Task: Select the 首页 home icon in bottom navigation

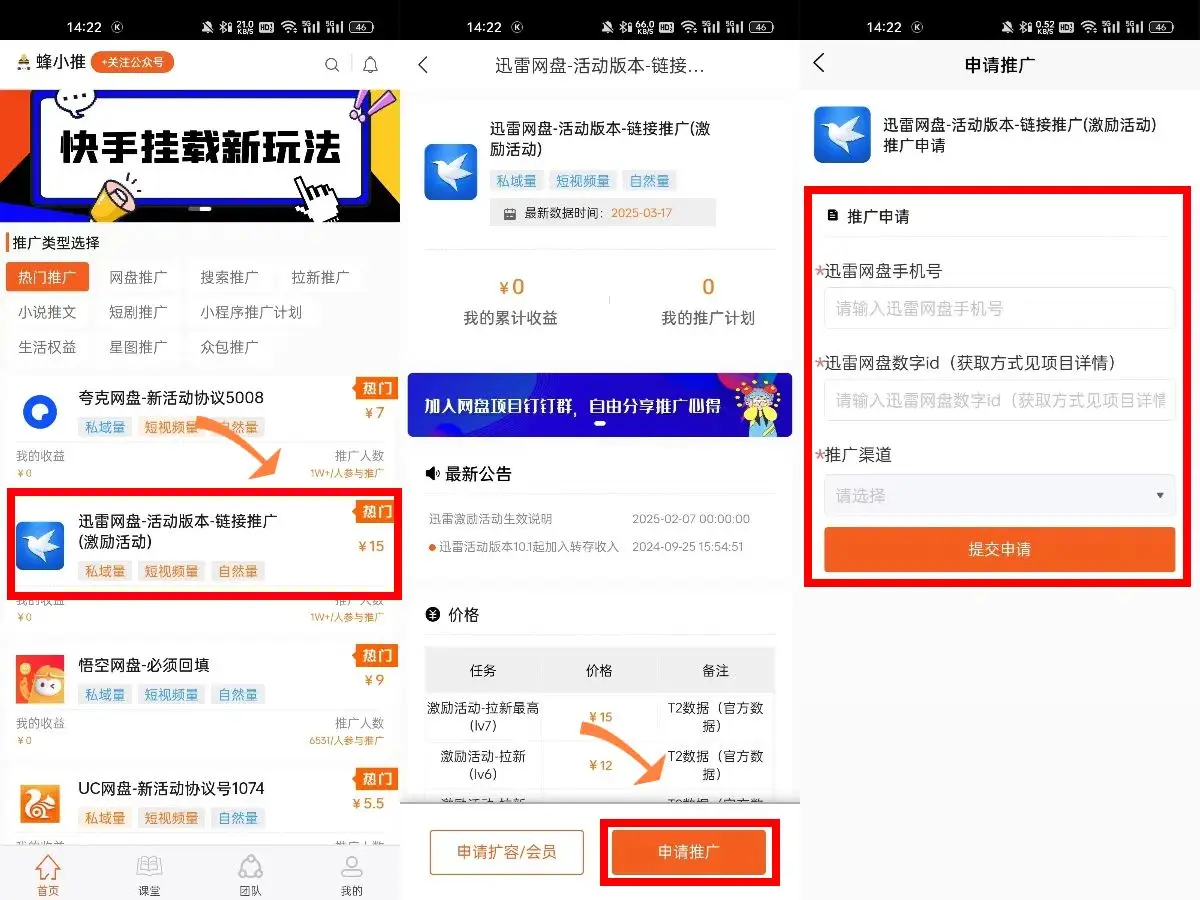Action: pos(49,871)
